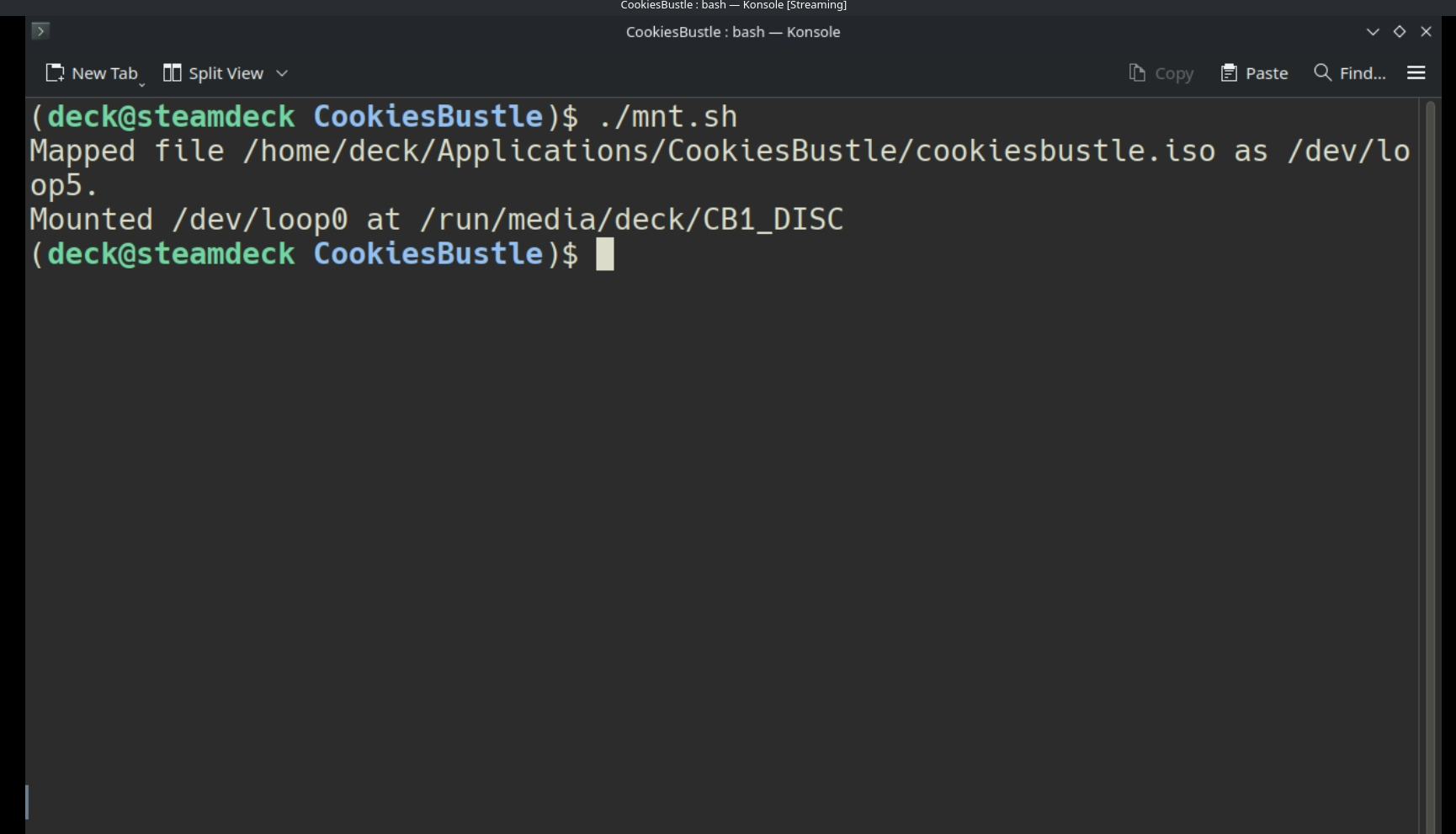1456x834 pixels.
Task: Expand the Split View chevron menu
Action: (x=282, y=73)
